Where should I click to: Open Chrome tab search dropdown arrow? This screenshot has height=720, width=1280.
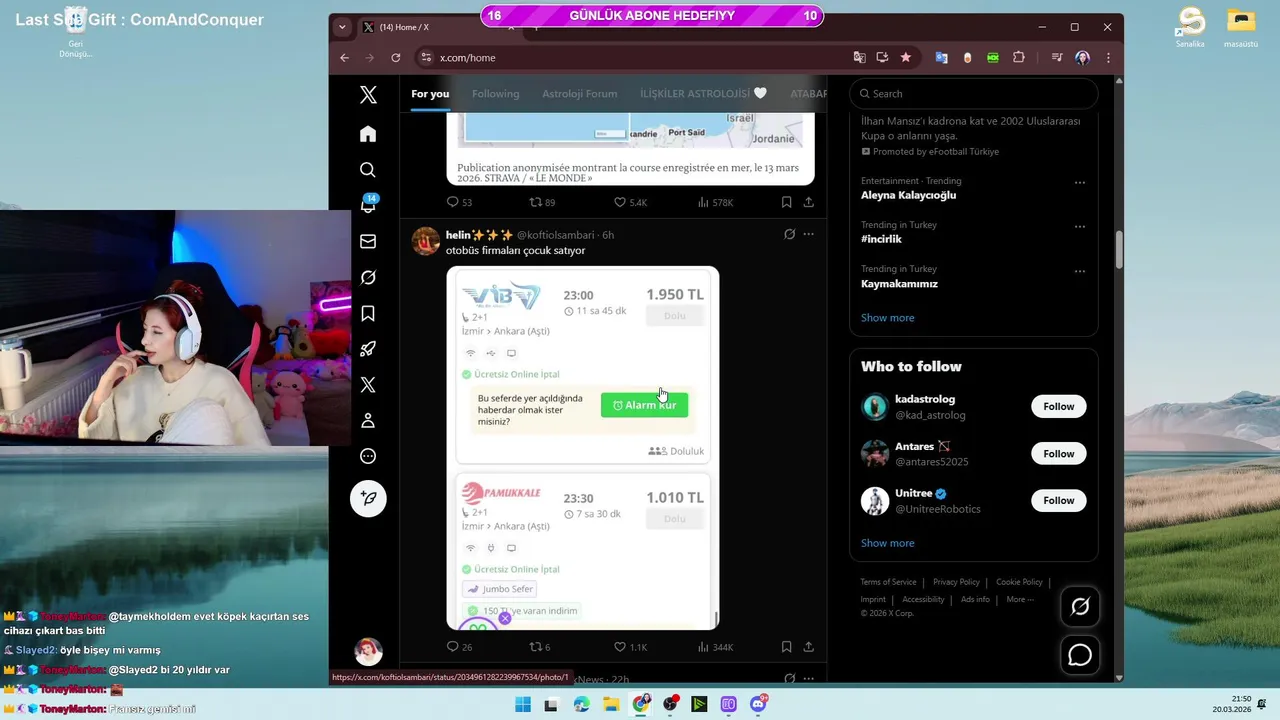342,27
